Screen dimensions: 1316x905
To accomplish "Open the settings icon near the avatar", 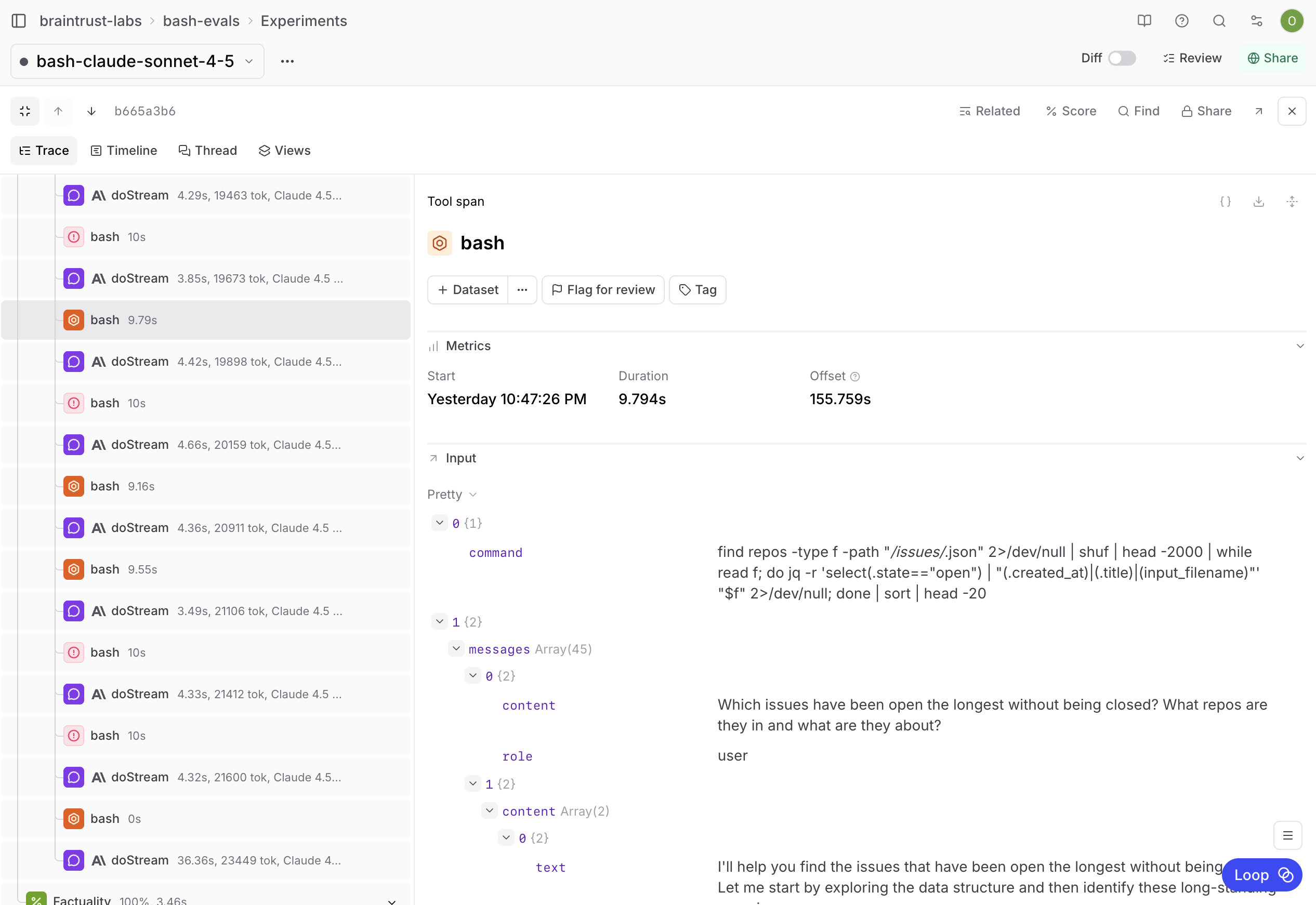I will tap(1256, 21).
